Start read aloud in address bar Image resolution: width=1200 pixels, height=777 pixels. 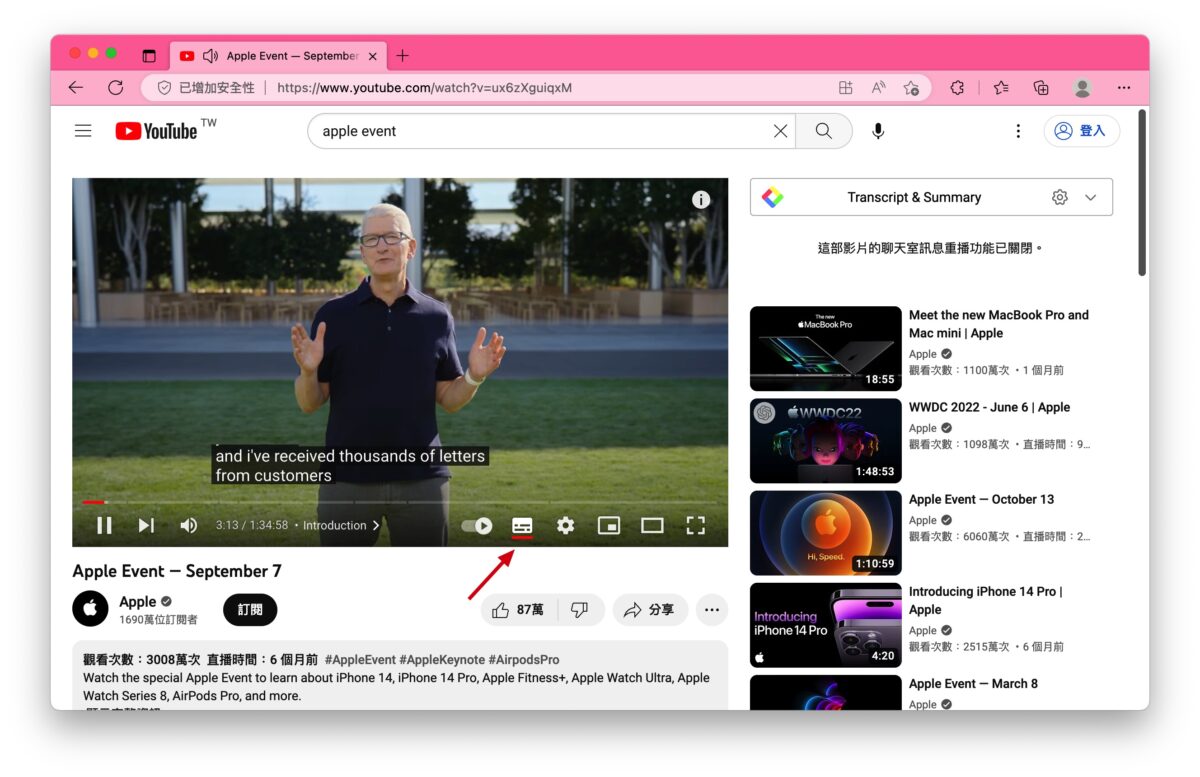(x=879, y=88)
